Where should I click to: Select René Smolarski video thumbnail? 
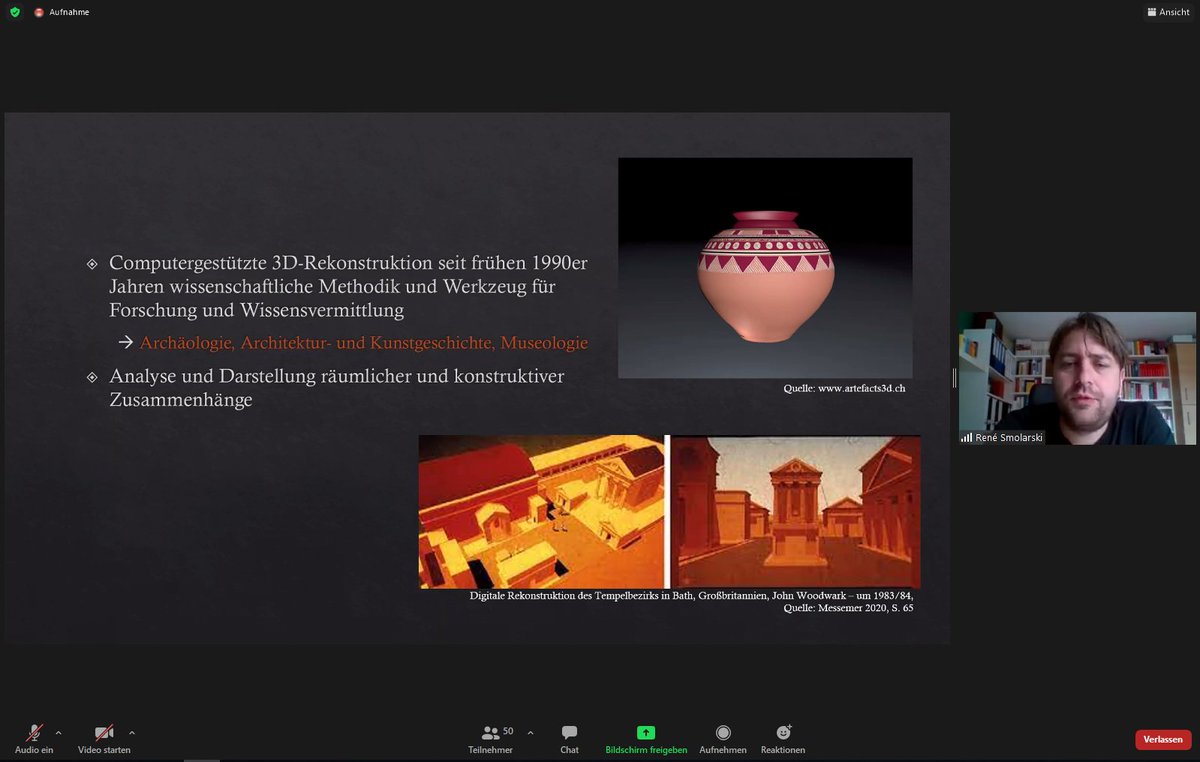click(1077, 378)
